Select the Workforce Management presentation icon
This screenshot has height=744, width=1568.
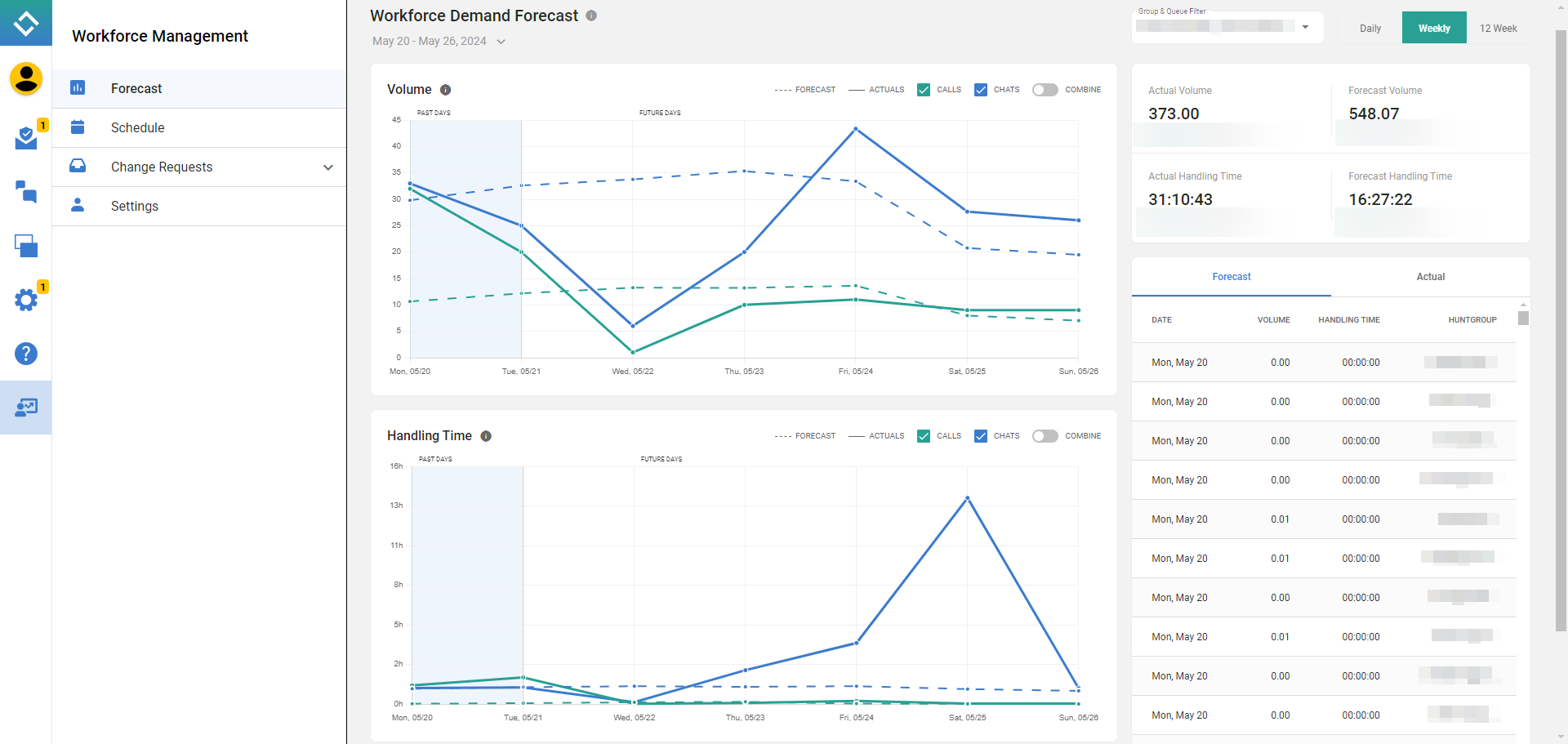pos(25,407)
